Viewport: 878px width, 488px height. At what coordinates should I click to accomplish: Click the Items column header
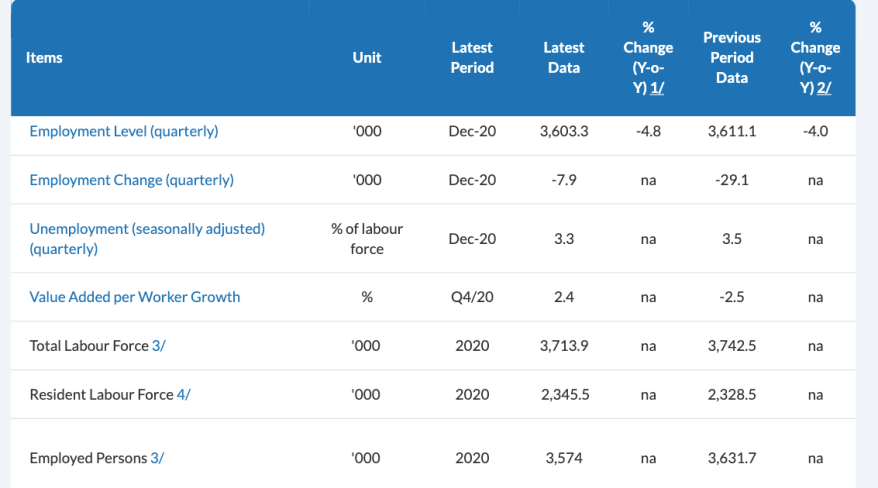(x=46, y=58)
